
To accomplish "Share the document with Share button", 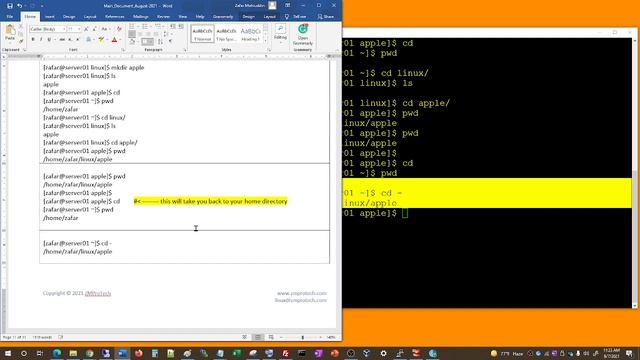I will coord(326,17).
